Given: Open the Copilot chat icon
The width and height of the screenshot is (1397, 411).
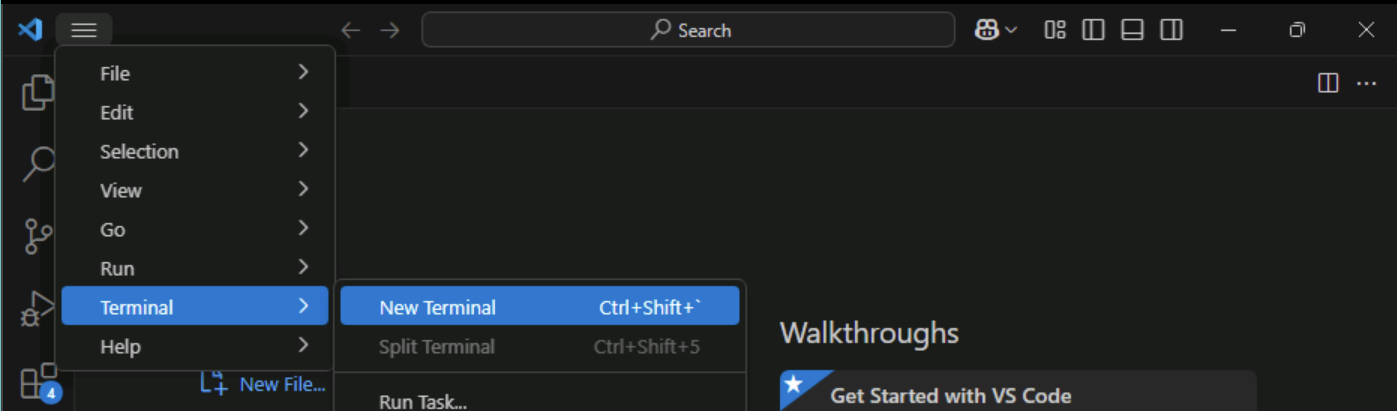Looking at the screenshot, I should (x=987, y=30).
